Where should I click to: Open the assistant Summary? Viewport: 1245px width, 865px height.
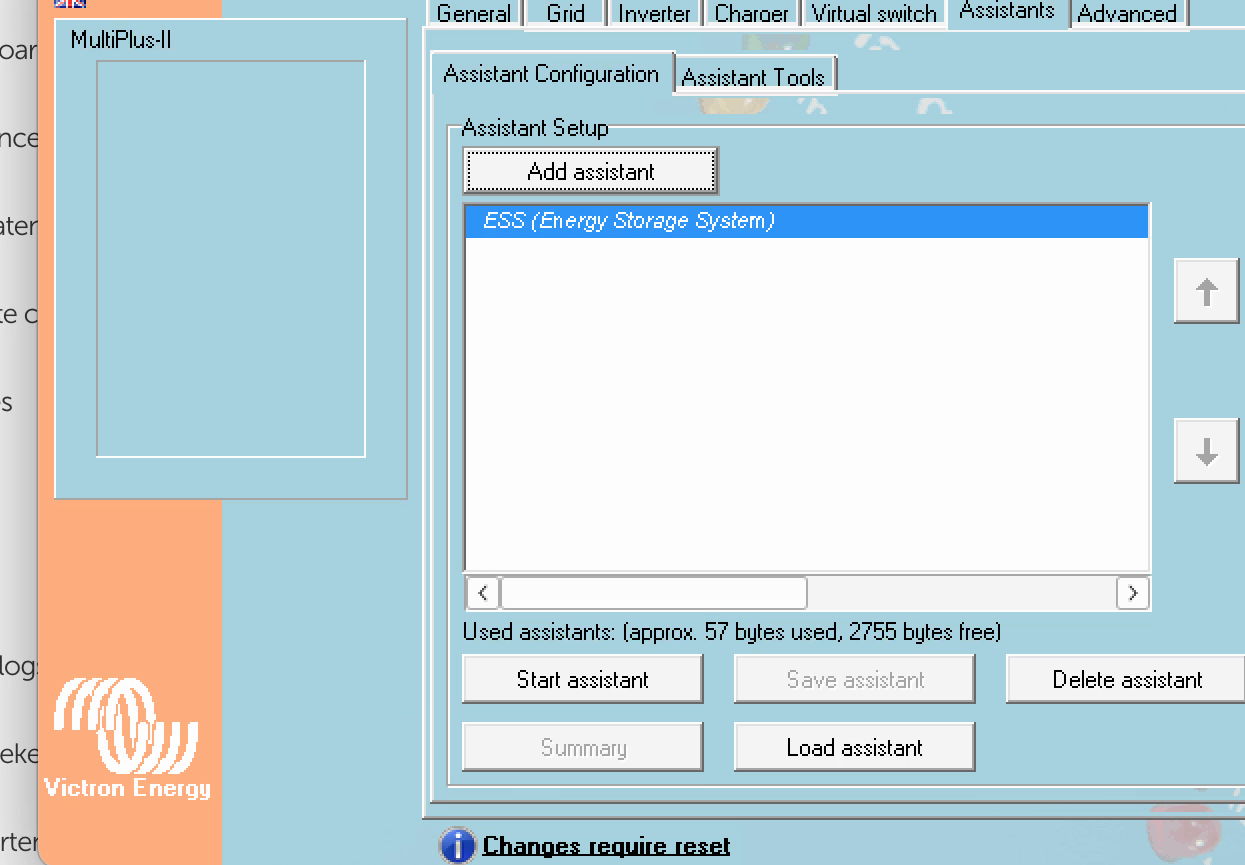click(583, 748)
